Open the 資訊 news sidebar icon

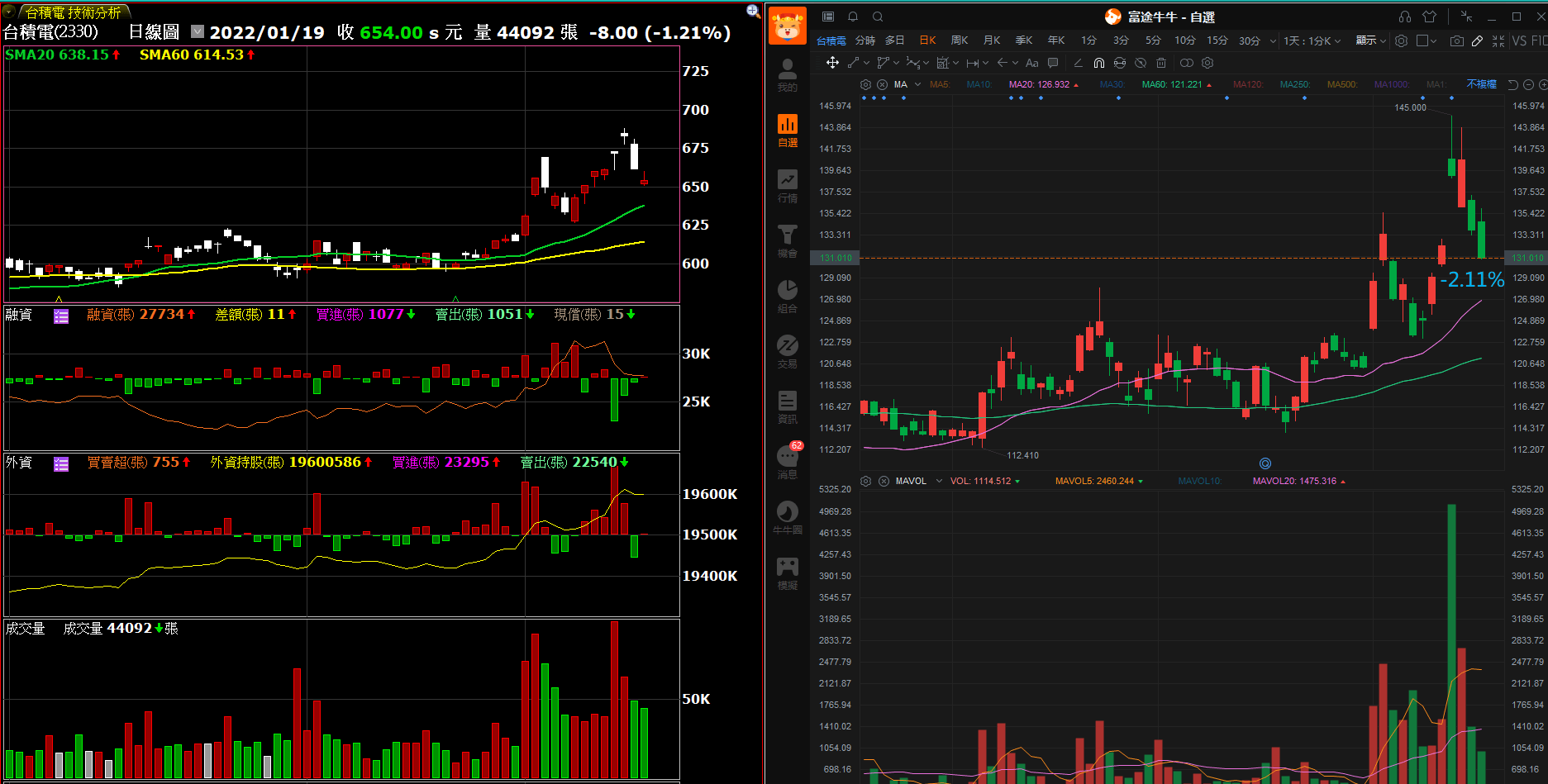[x=788, y=406]
